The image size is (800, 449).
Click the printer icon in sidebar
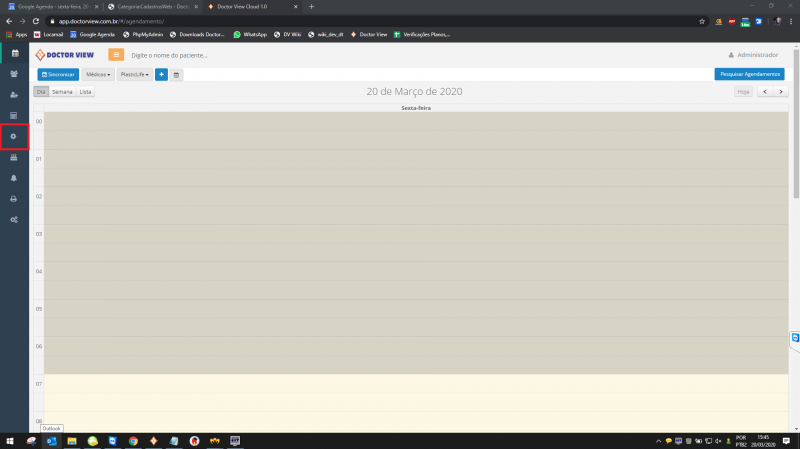point(14,199)
